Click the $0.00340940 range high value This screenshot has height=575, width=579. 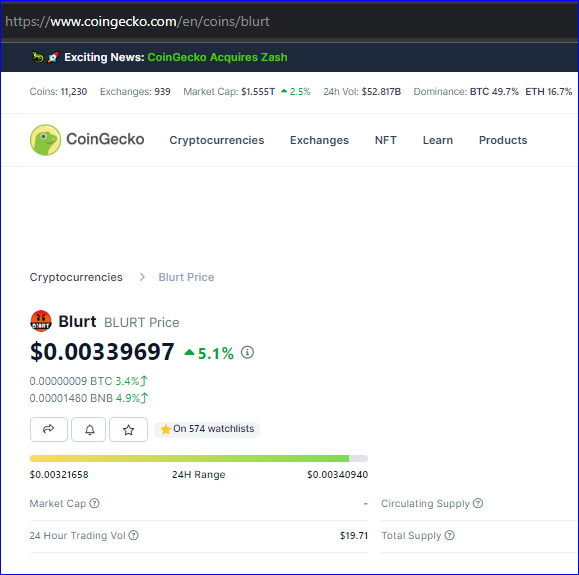click(338, 475)
